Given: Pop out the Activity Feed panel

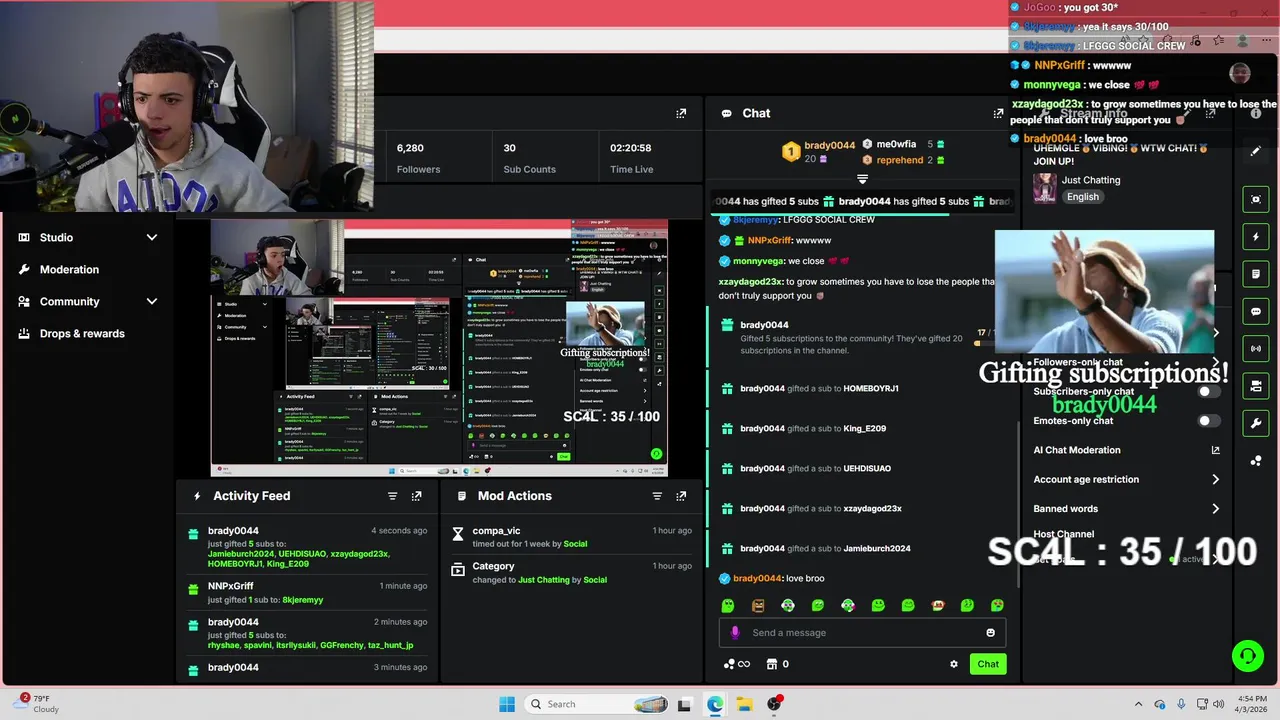Looking at the screenshot, I should pyautogui.click(x=417, y=496).
